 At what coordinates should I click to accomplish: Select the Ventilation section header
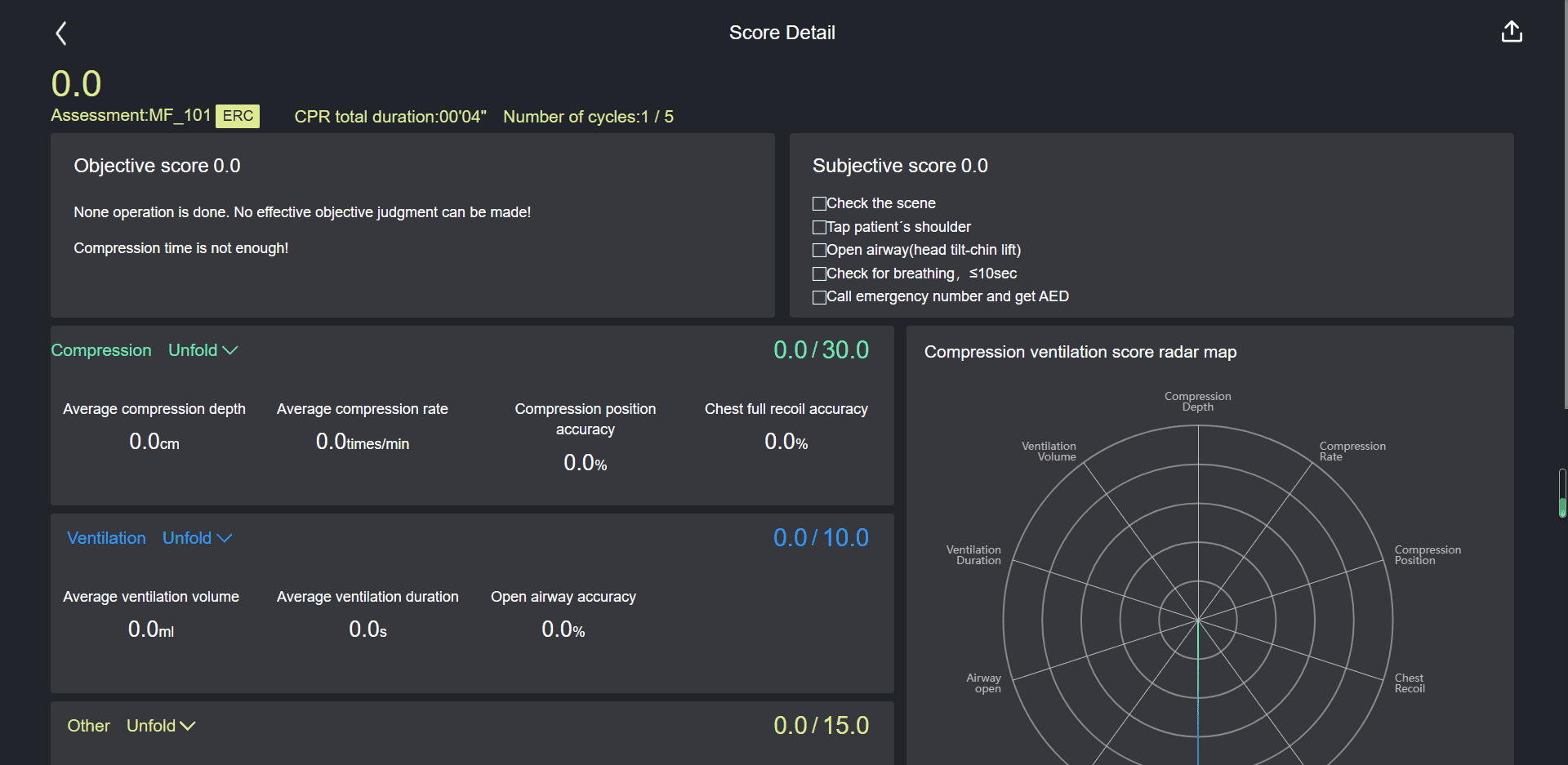pos(106,537)
